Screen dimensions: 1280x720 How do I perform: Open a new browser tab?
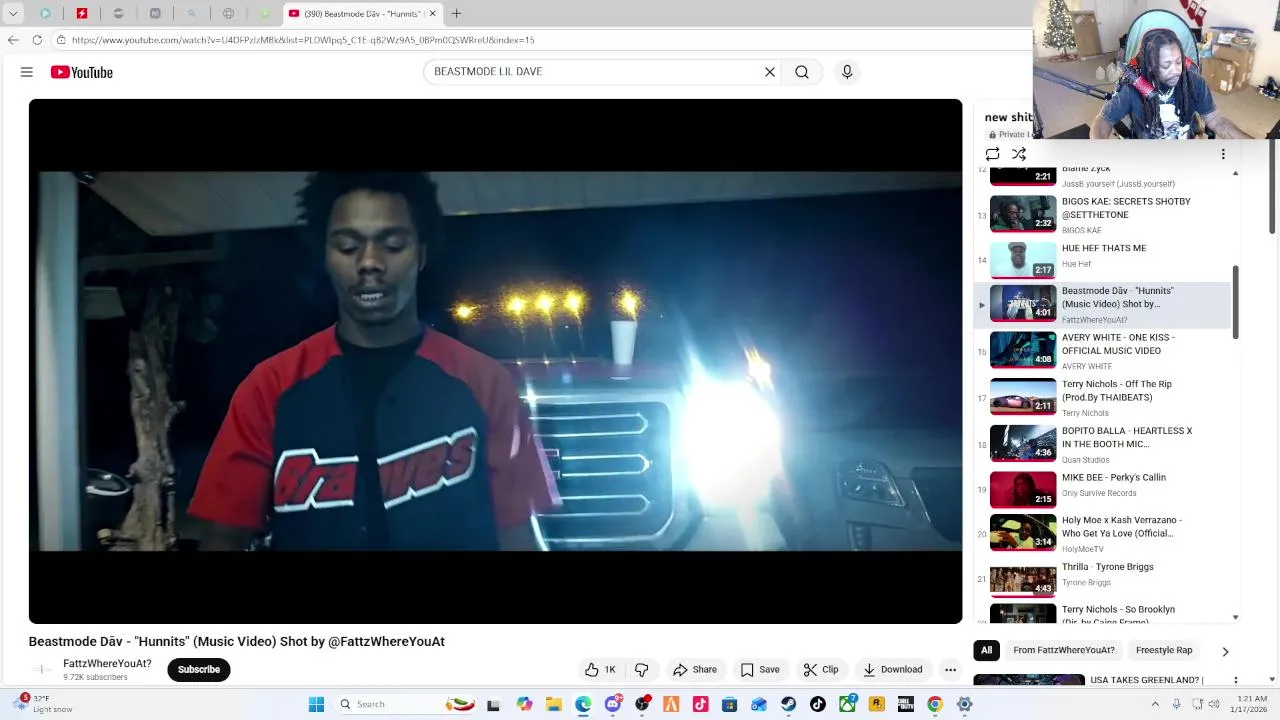pos(456,14)
